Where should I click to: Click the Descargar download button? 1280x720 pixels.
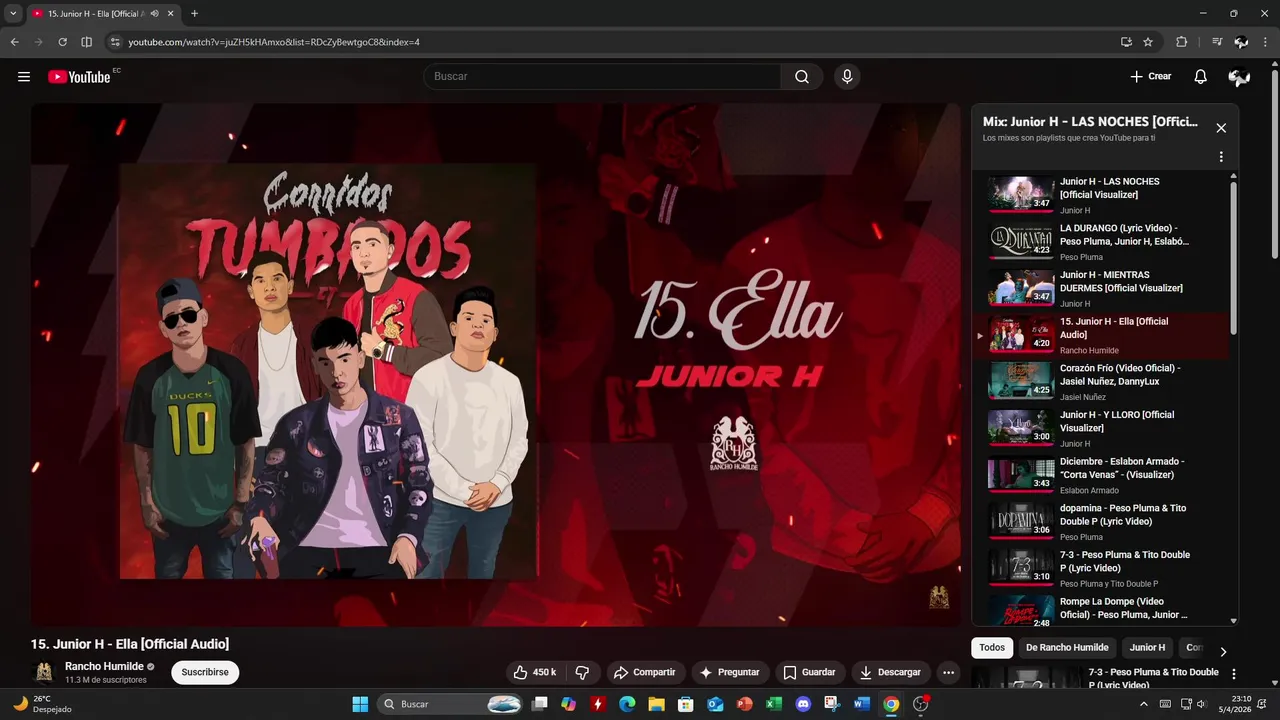click(890, 672)
